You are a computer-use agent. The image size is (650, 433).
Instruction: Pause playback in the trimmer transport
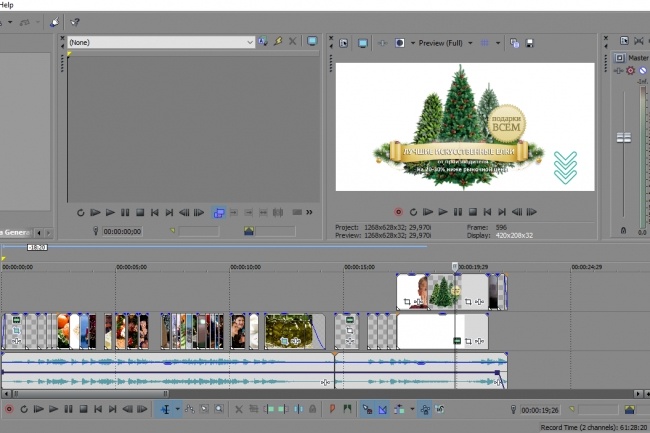125,213
